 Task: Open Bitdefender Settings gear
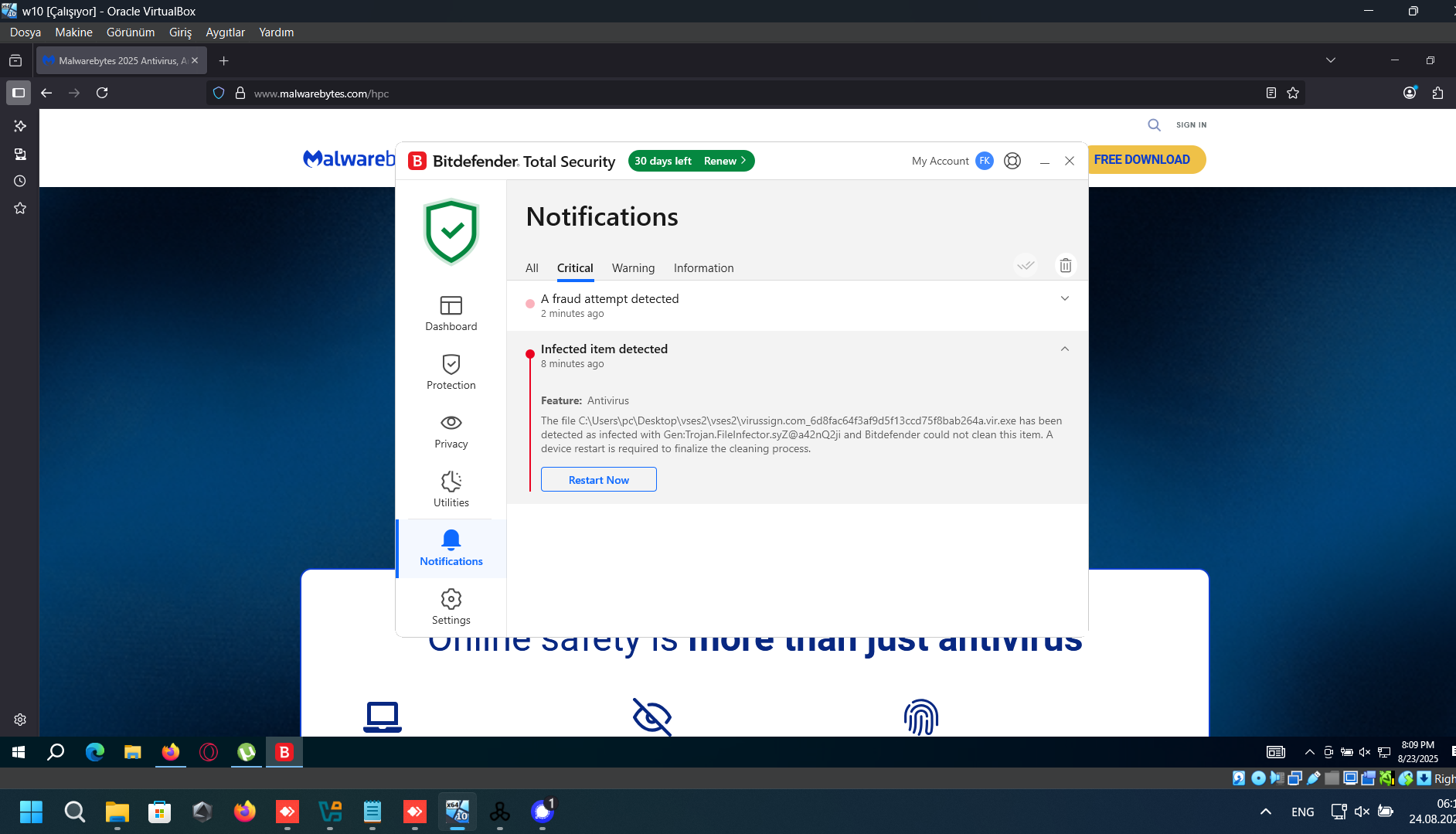pos(451,607)
